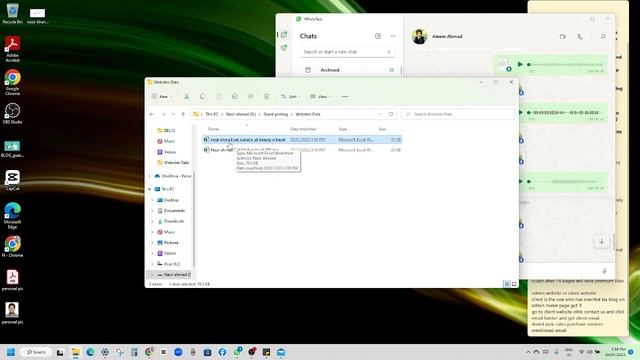Expand the Desktop node in navigation pane

pyautogui.click(x=153, y=200)
